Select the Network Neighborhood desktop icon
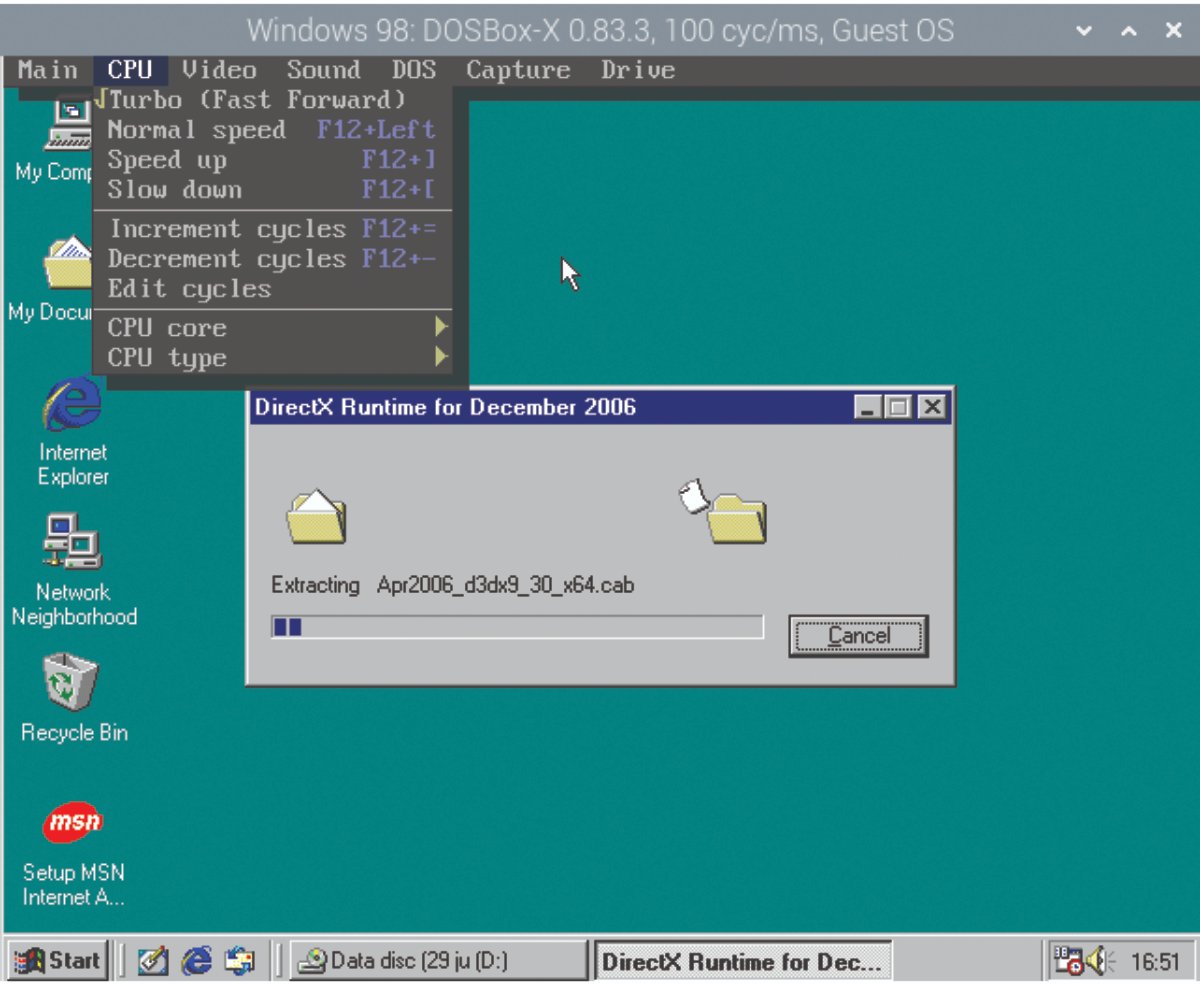The height and width of the screenshot is (985, 1200). [73, 572]
